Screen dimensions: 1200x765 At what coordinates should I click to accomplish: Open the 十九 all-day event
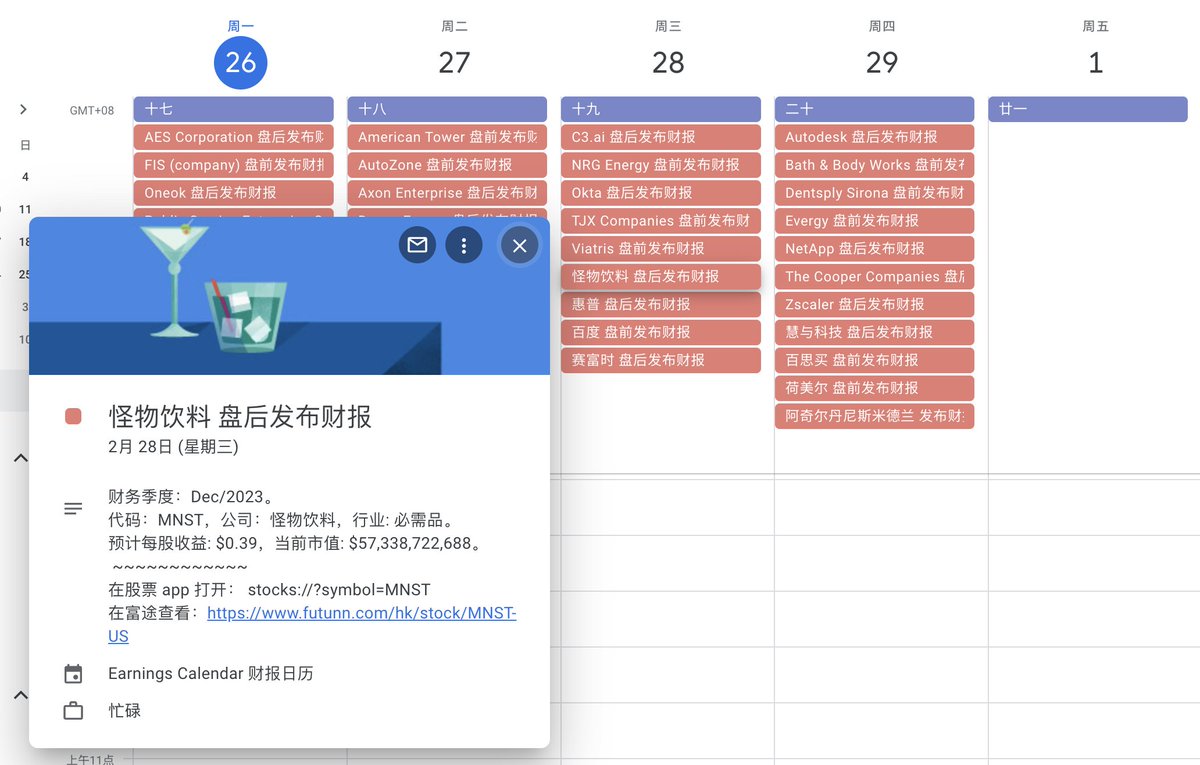coord(661,109)
